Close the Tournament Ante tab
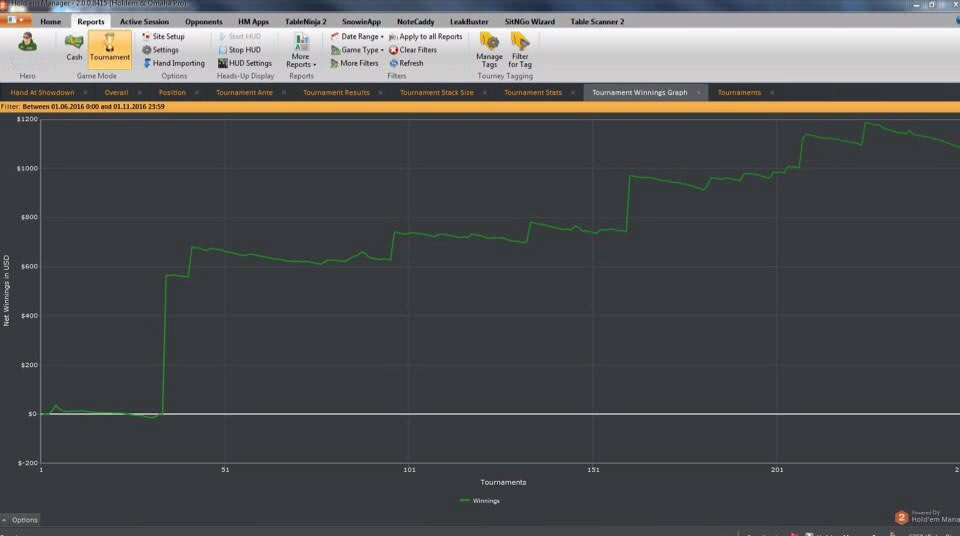The image size is (960, 536). click(x=284, y=92)
